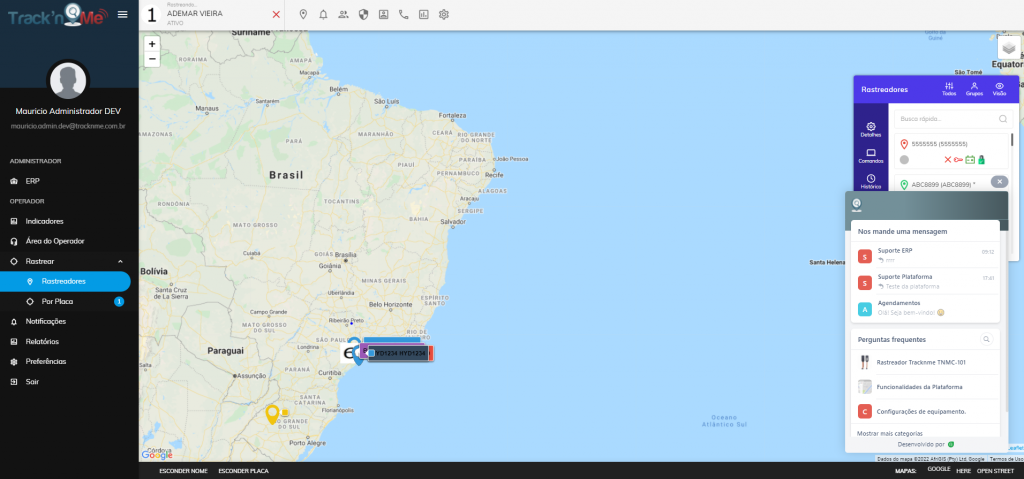Select tracker 5555555 in the list
The height and width of the screenshot is (479, 1024).
[x=952, y=152]
